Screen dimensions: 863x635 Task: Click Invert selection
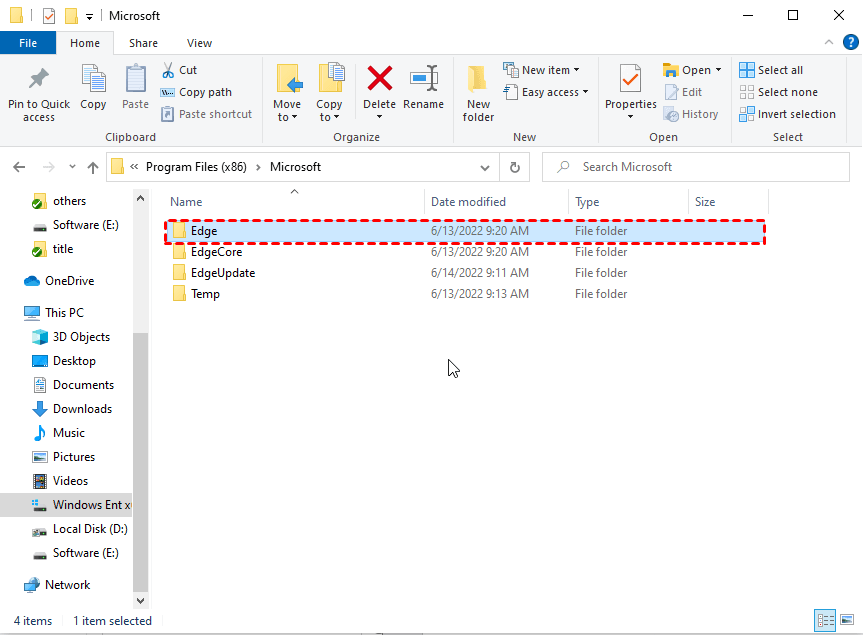tap(788, 114)
